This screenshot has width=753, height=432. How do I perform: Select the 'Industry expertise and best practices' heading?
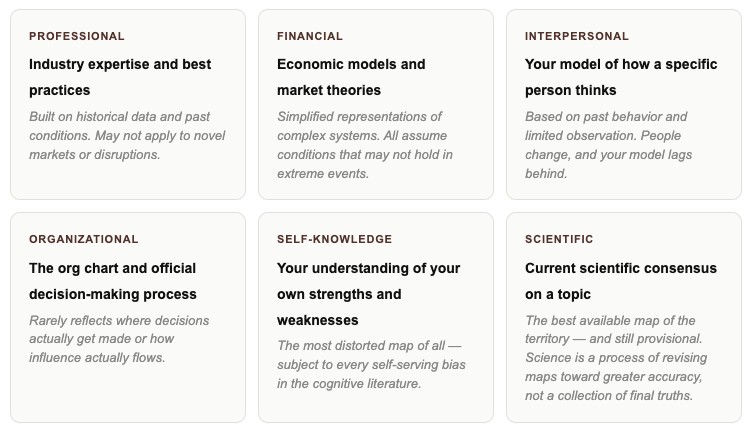(120, 77)
